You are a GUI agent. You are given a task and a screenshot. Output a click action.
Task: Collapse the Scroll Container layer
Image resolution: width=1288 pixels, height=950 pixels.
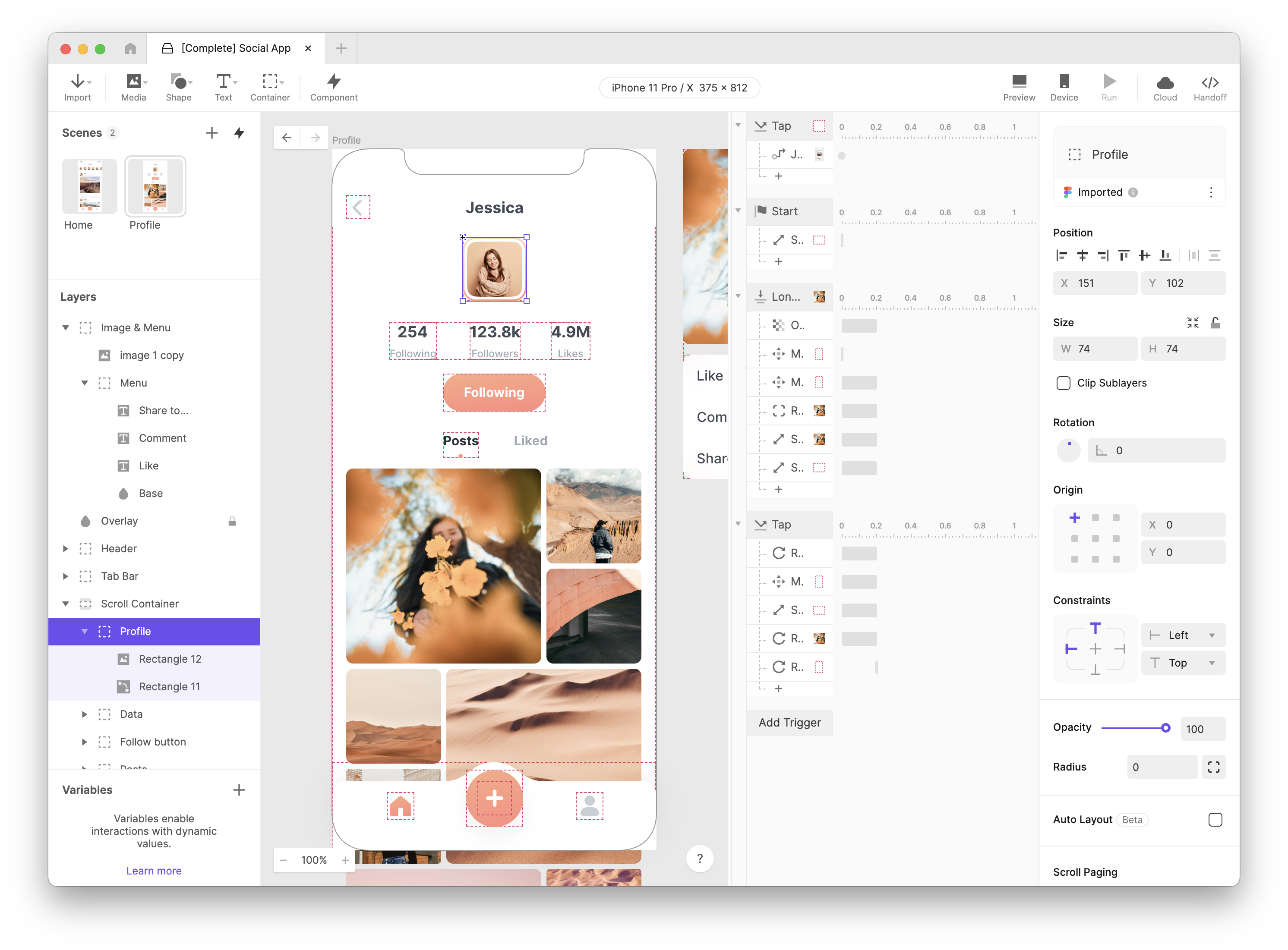tap(66, 604)
